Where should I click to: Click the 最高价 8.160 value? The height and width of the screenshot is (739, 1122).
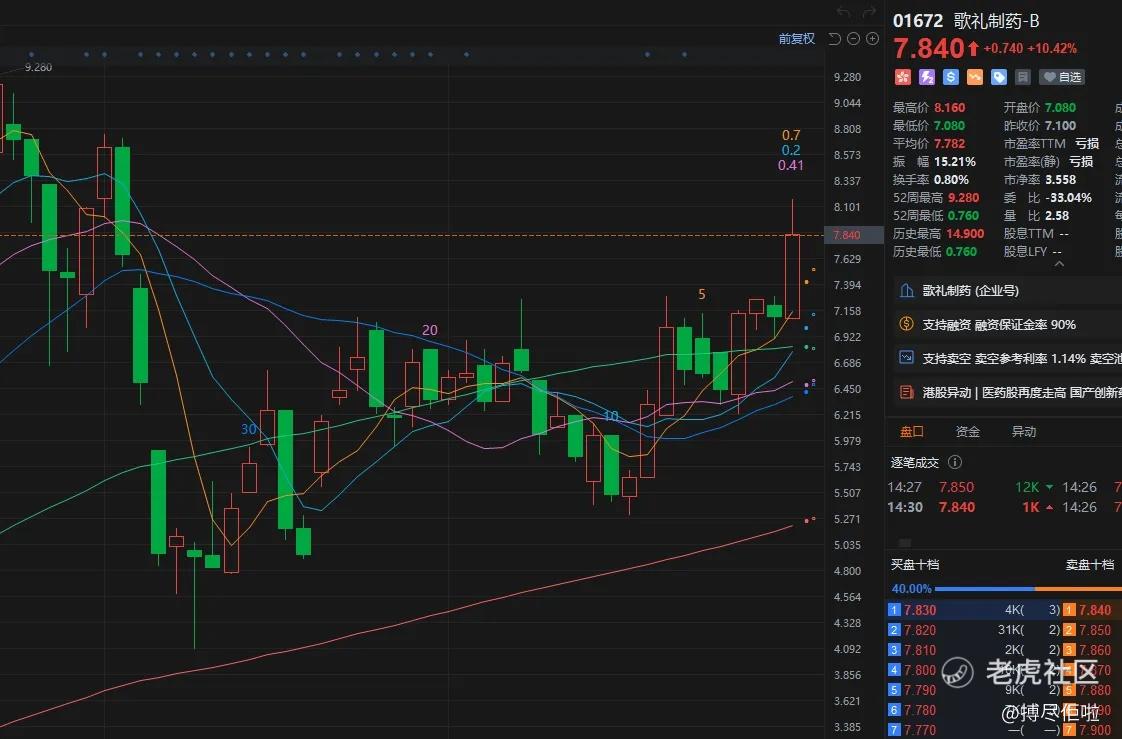(x=950, y=107)
